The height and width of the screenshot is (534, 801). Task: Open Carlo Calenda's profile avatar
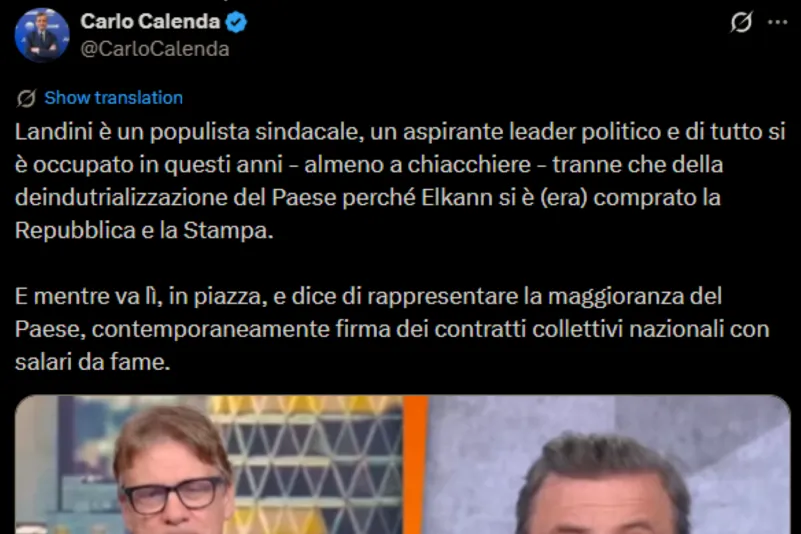click(42, 35)
